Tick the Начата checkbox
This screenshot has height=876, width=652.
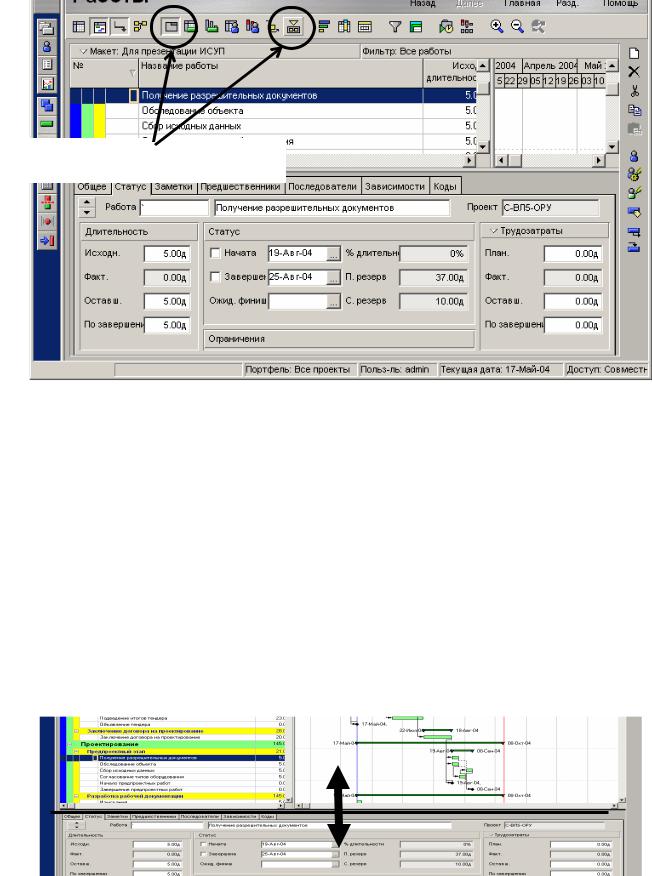(x=215, y=253)
